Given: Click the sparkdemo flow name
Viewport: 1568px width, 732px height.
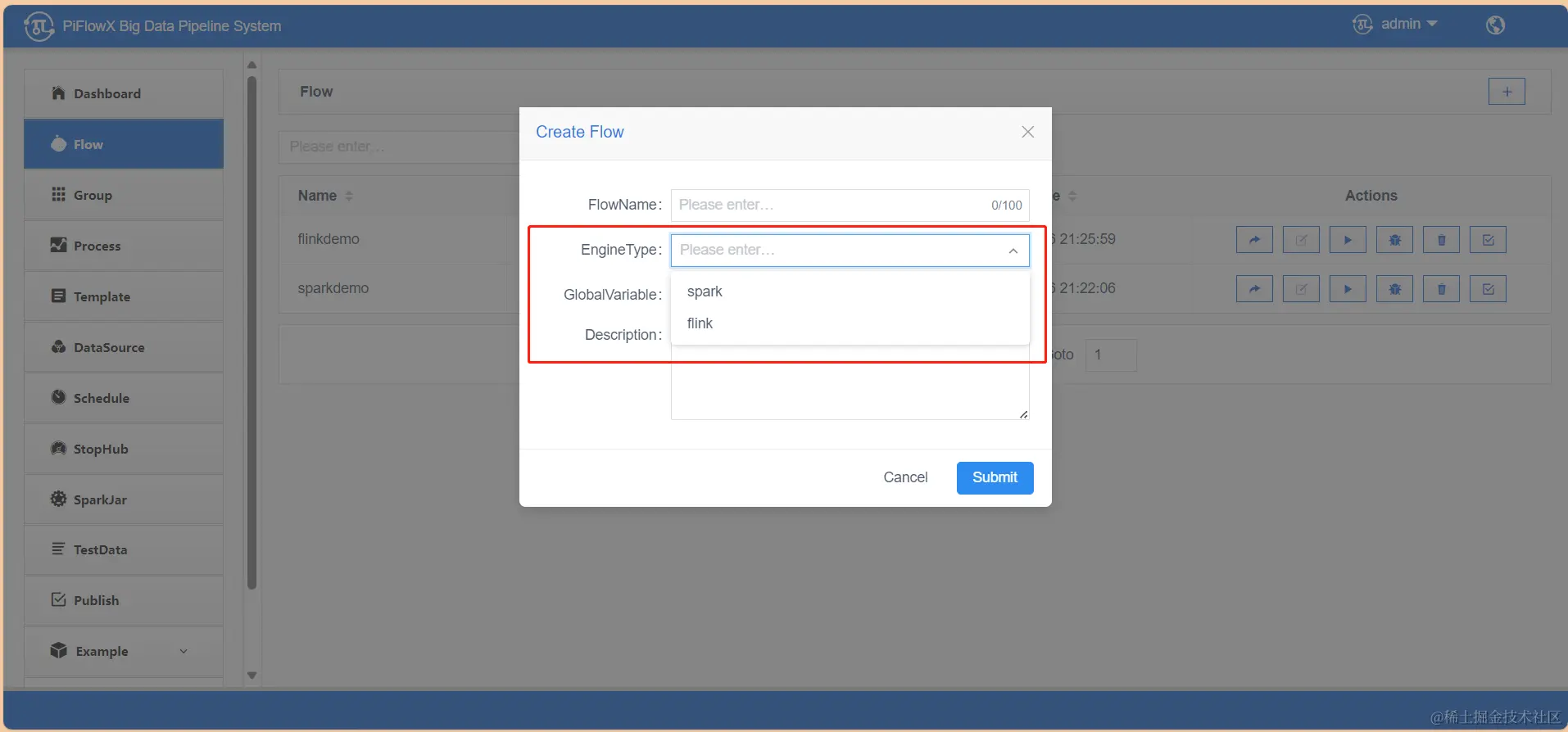Looking at the screenshot, I should [333, 288].
